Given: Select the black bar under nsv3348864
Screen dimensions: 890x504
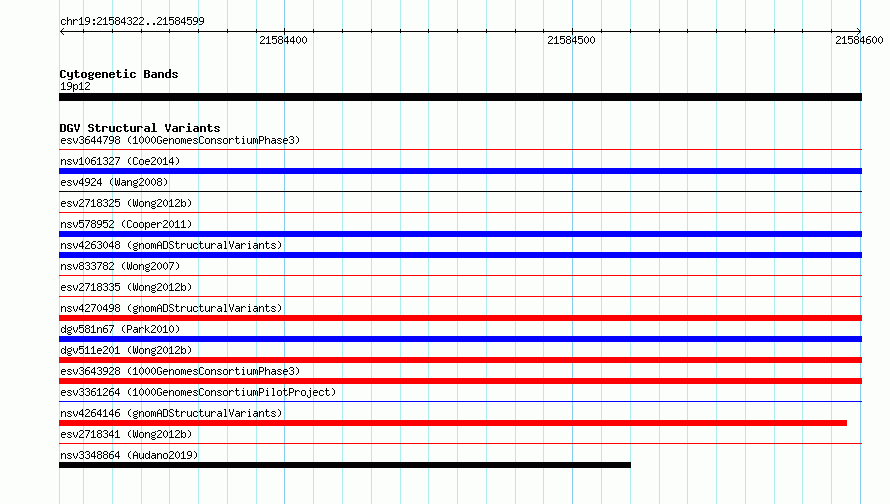Looking at the screenshot, I should 345,465.
